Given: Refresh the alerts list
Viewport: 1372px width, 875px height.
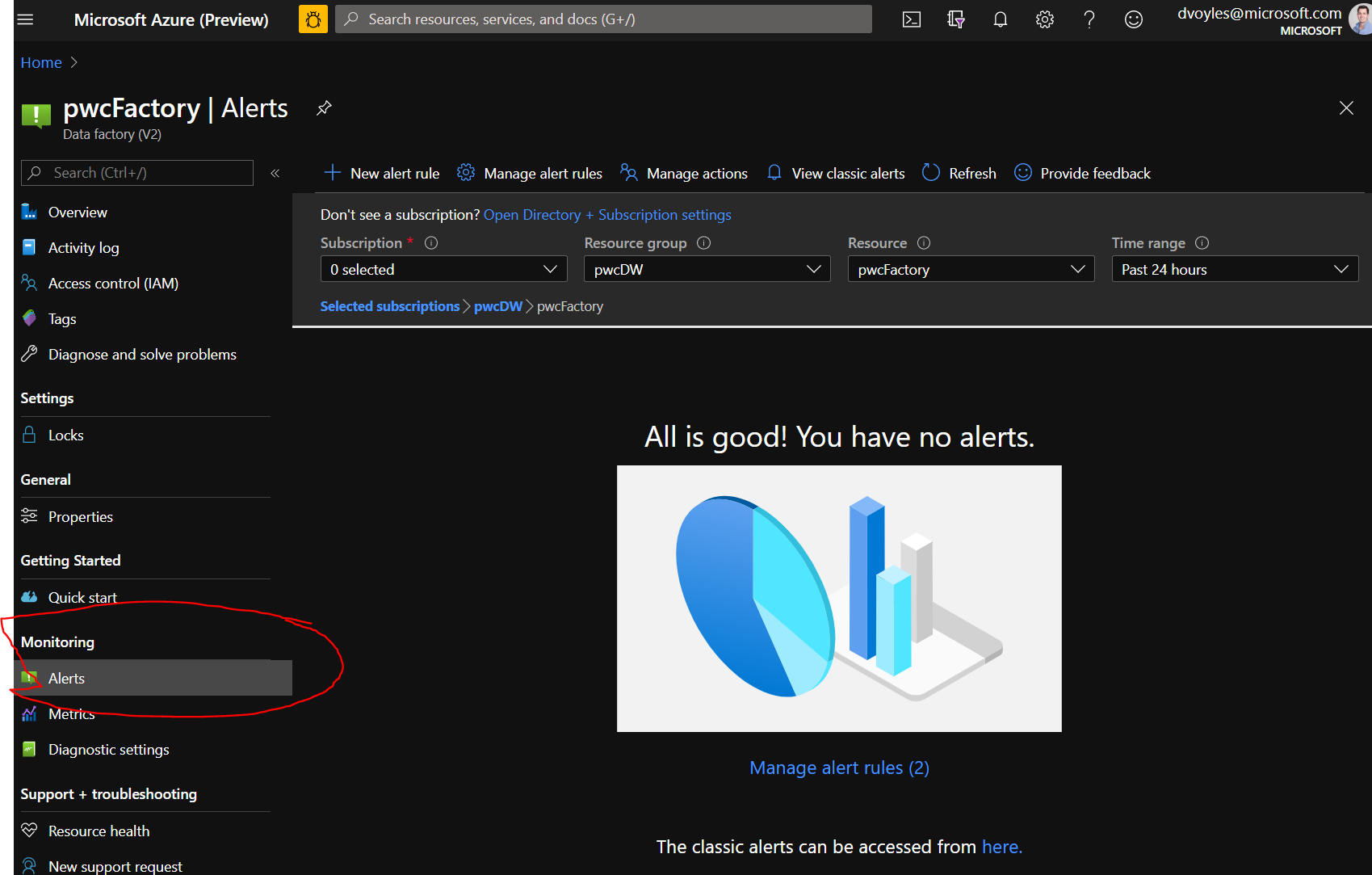Looking at the screenshot, I should pos(959,173).
